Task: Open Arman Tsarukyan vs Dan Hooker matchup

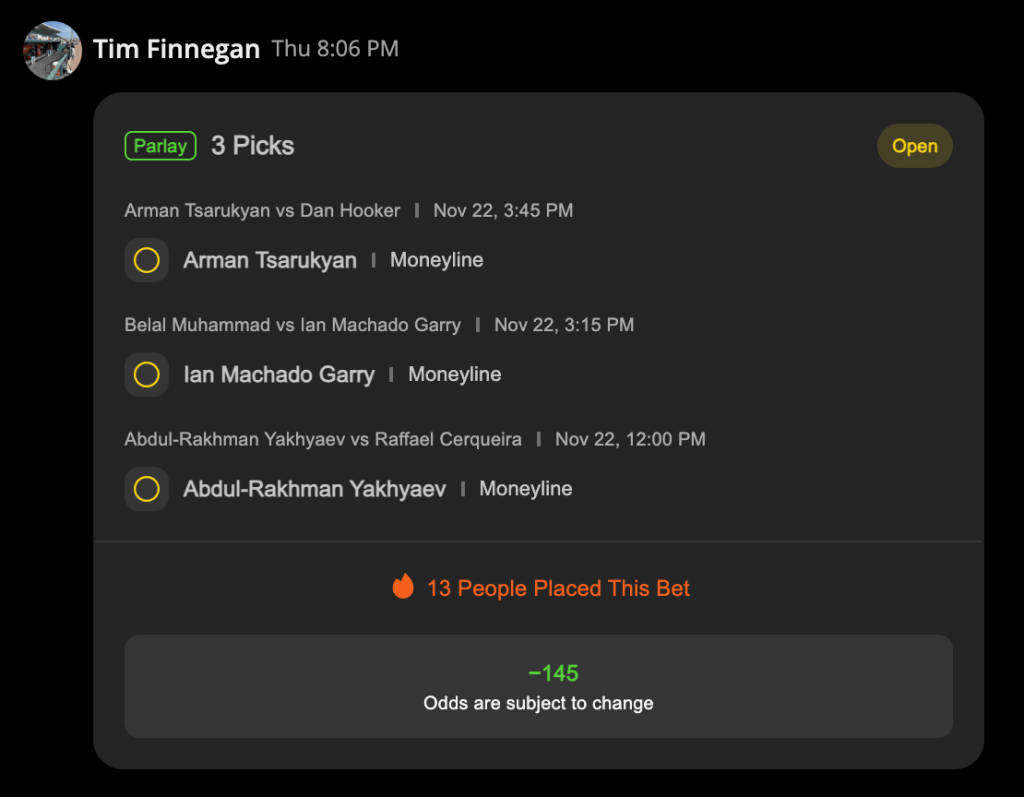Action: coord(262,210)
